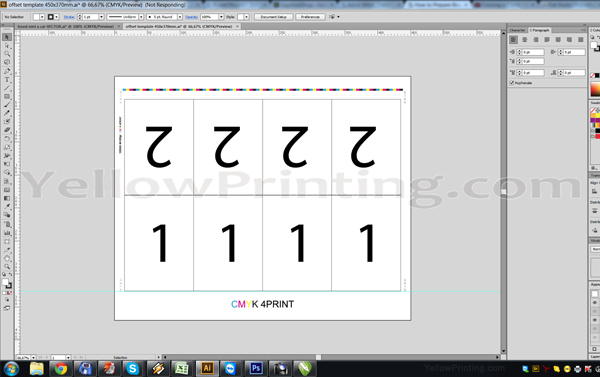Select the Zoom tool in toolbox

[7, 266]
